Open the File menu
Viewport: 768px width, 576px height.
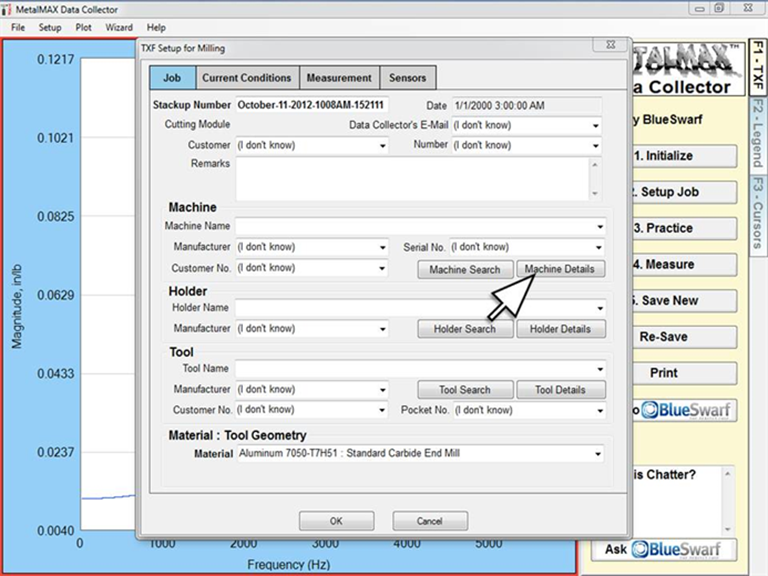click(18, 27)
